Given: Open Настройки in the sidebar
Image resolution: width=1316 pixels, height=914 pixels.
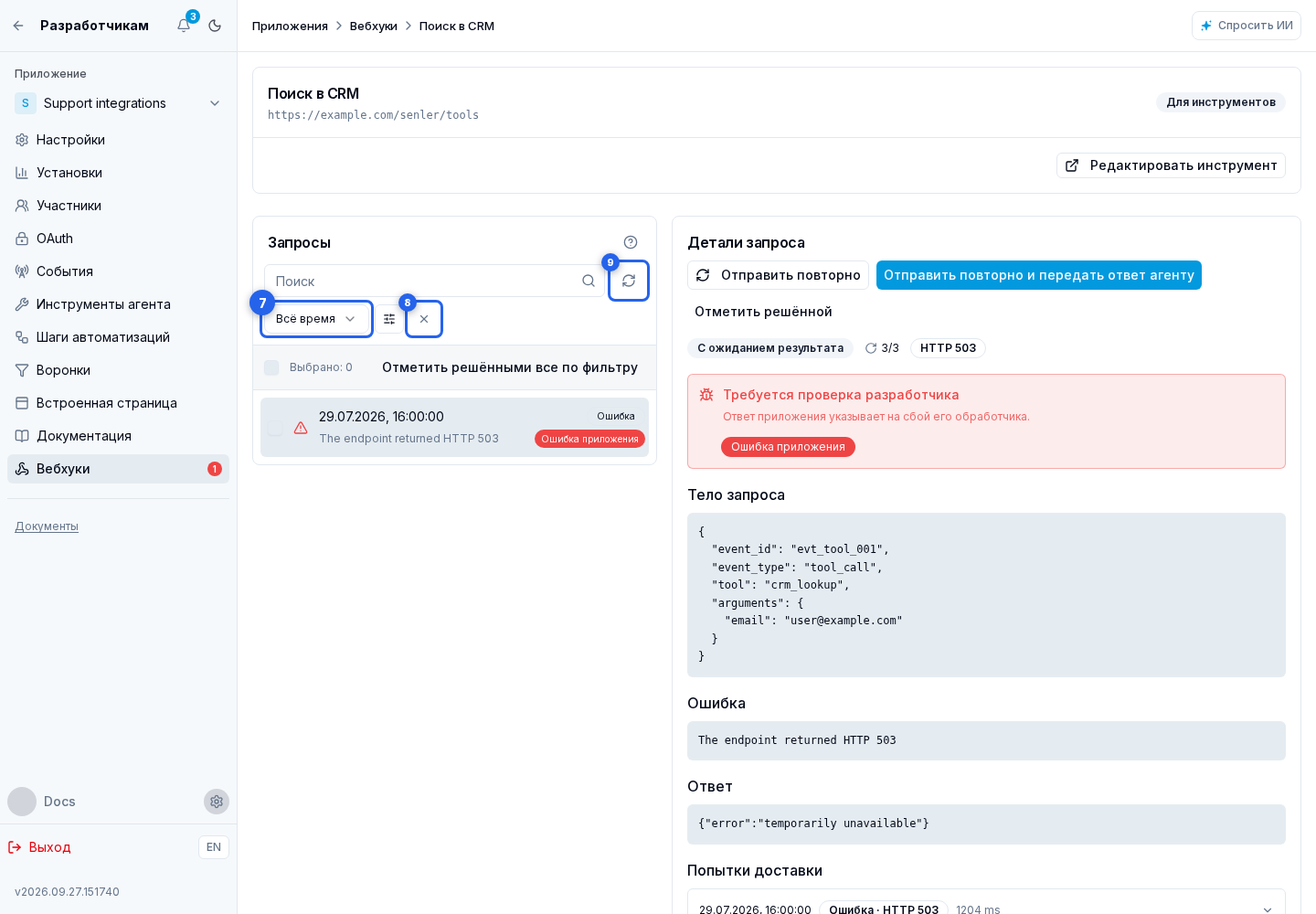Looking at the screenshot, I should (x=119, y=140).
